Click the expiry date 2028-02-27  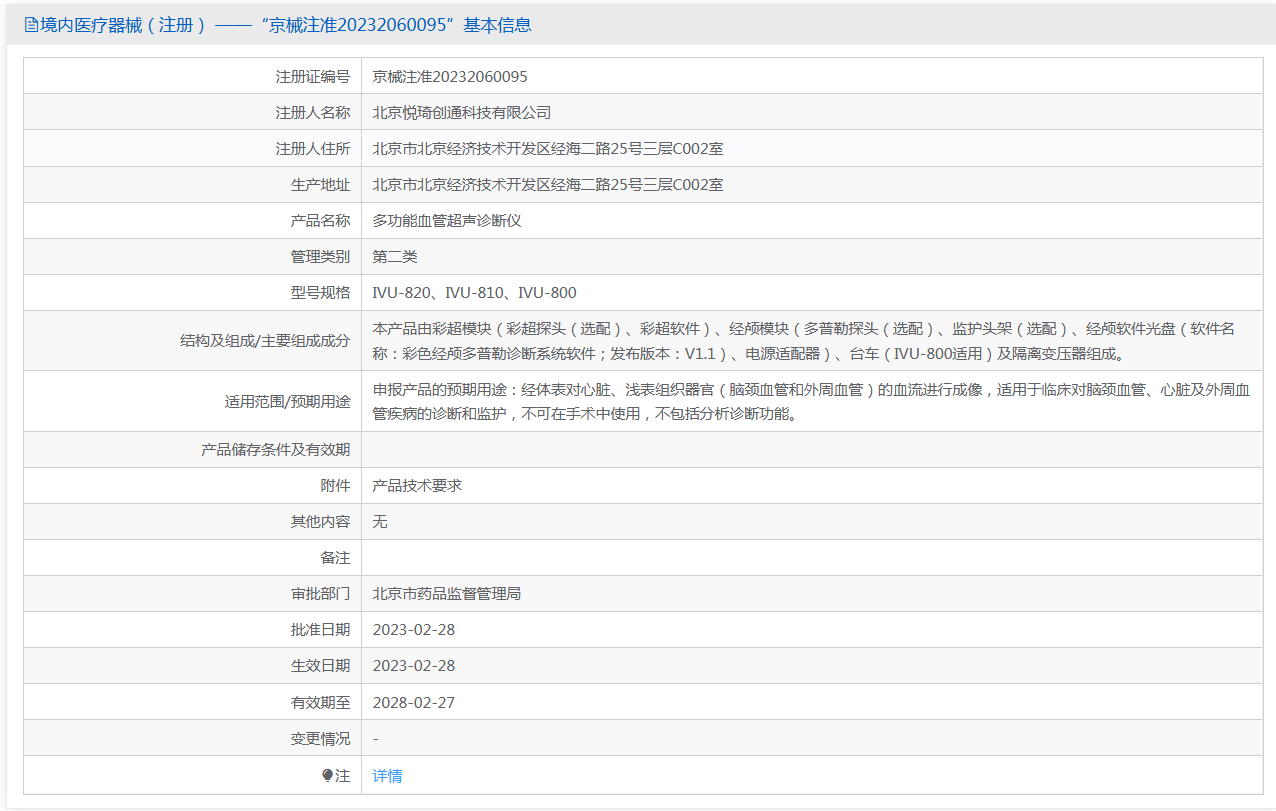click(414, 703)
